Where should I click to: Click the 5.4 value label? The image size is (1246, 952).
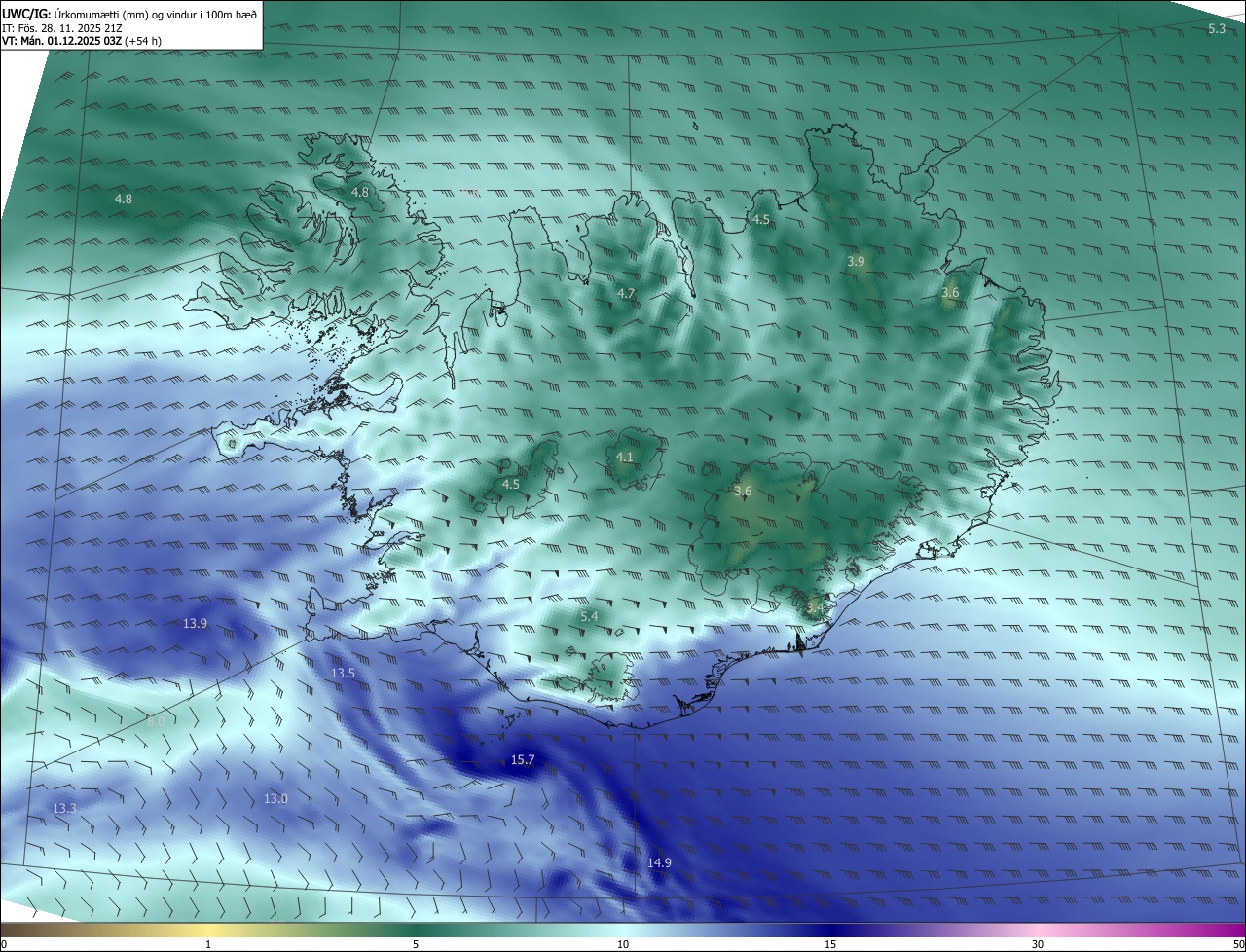click(x=589, y=616)
